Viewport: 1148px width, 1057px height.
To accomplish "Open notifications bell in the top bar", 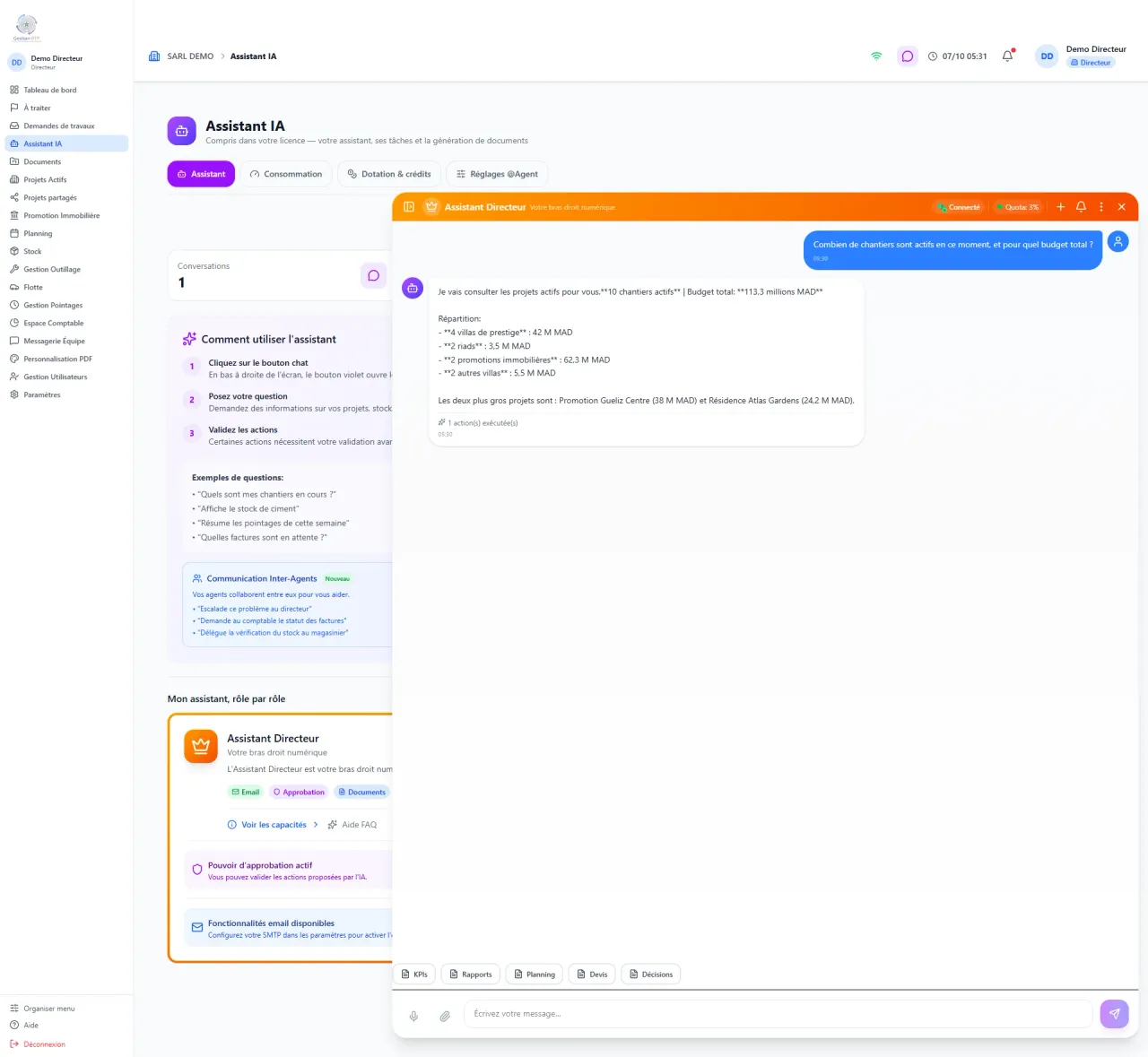I will (1008, 56).
